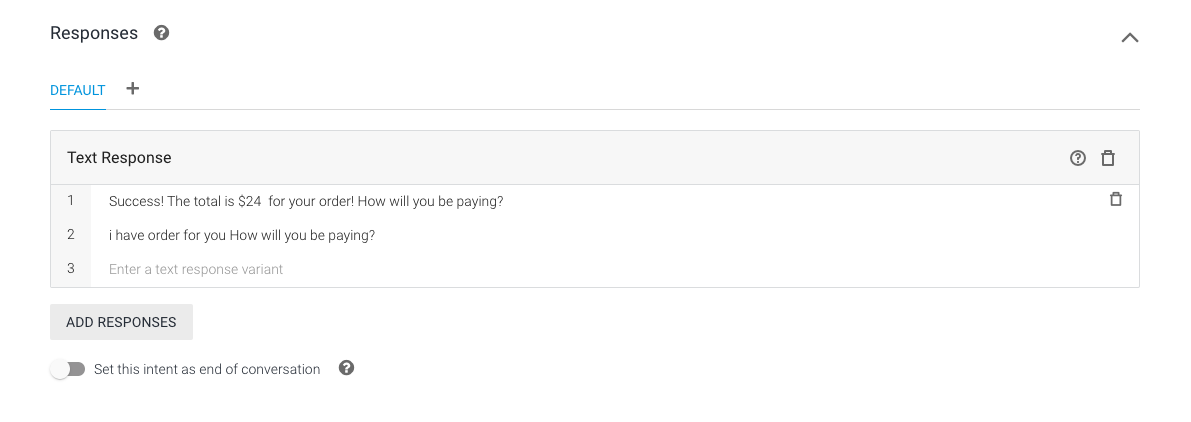Click blank area of Text Response header bar
This screenshot has width=1191, height=422.
(608, 158)
